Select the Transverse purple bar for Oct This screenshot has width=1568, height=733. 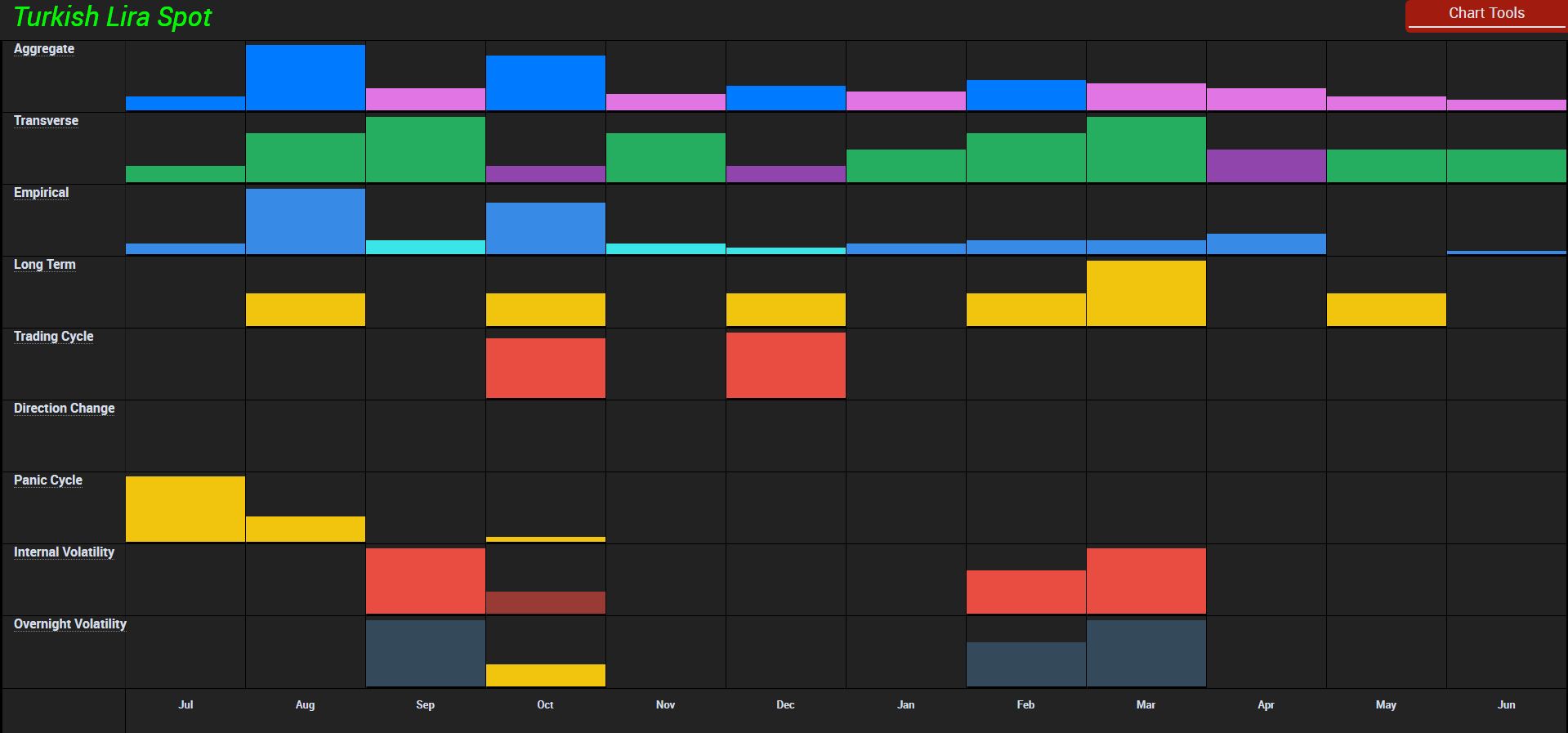[546, 174]
